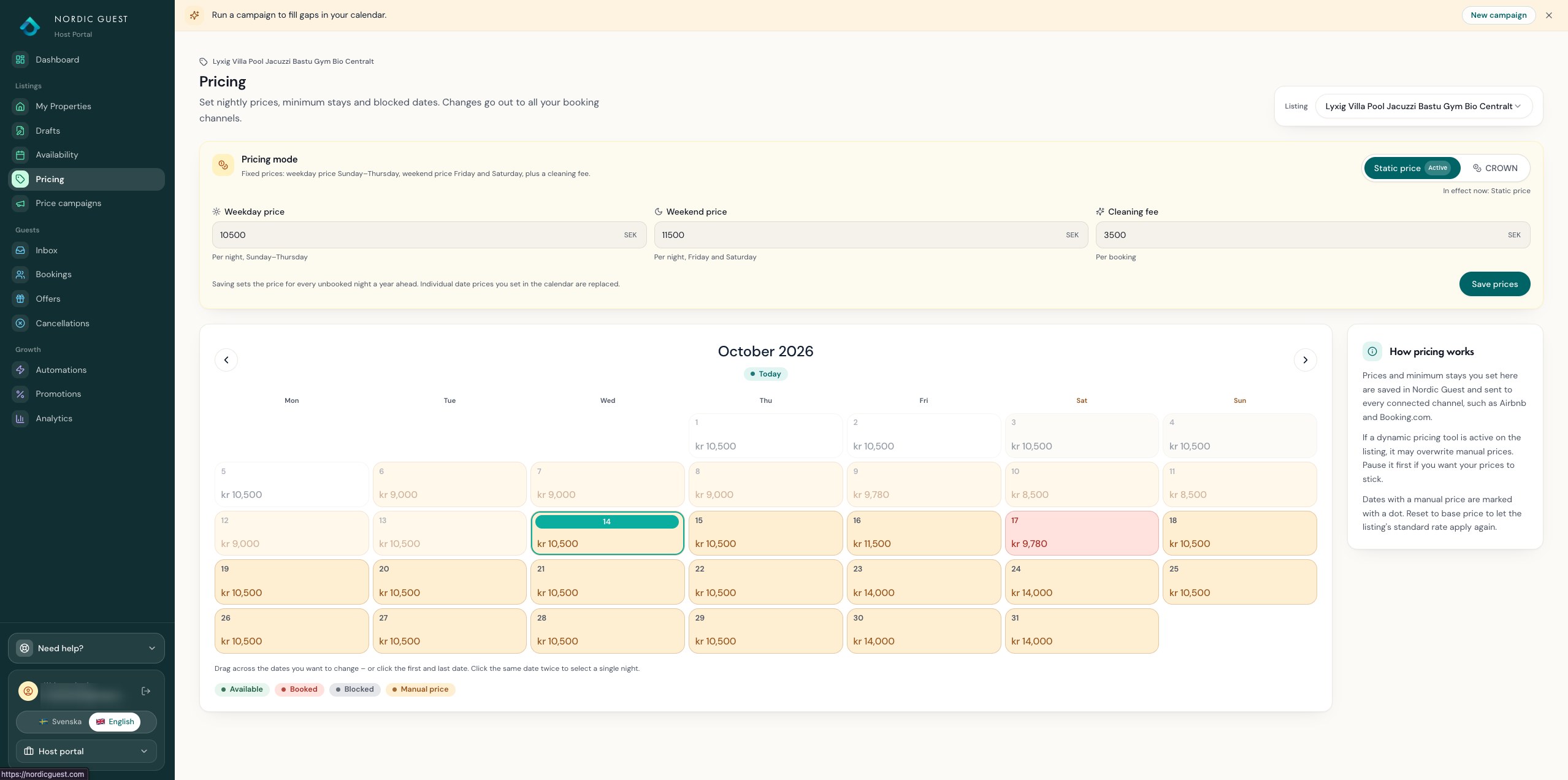The height and width of the screenshot is (780, 1568).
Task: Click the Nordic Guest logo icon
Action: 29,26
